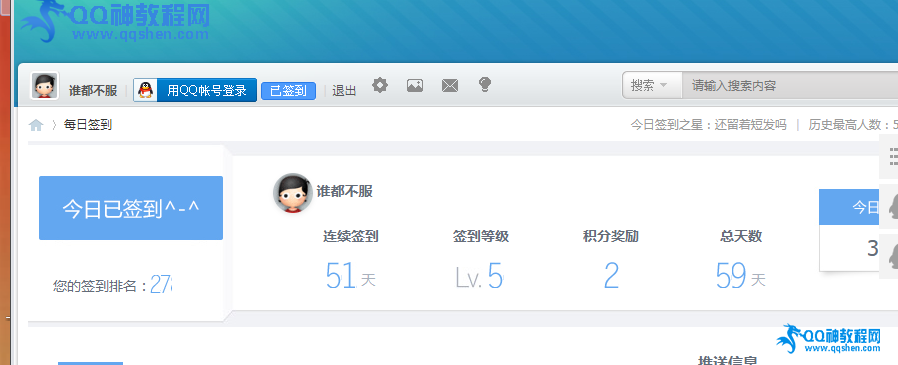Click the light bulb notifications icon
This screenshot has width=898, height=365.
pos(485,85)
